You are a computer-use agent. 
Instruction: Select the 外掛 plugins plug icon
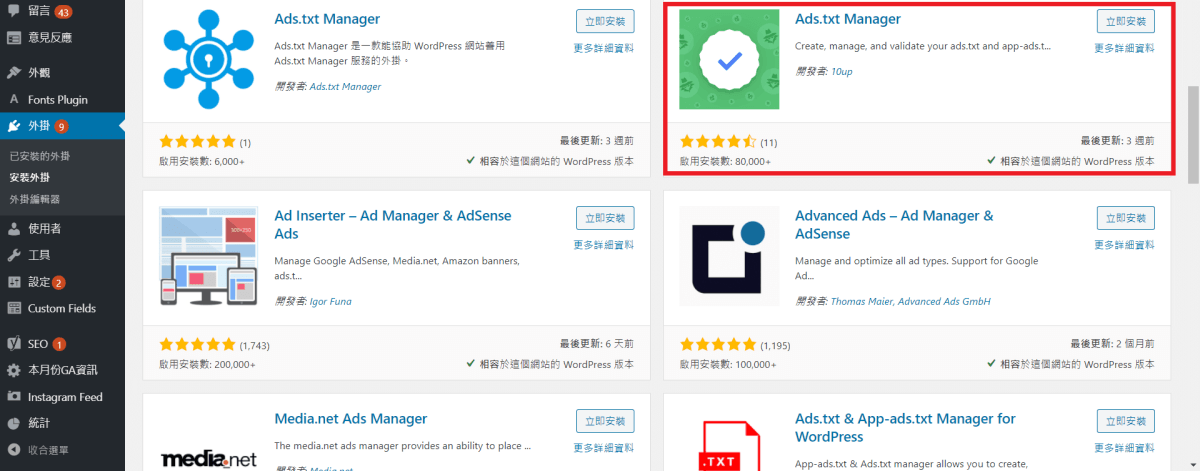pos(14,126)
